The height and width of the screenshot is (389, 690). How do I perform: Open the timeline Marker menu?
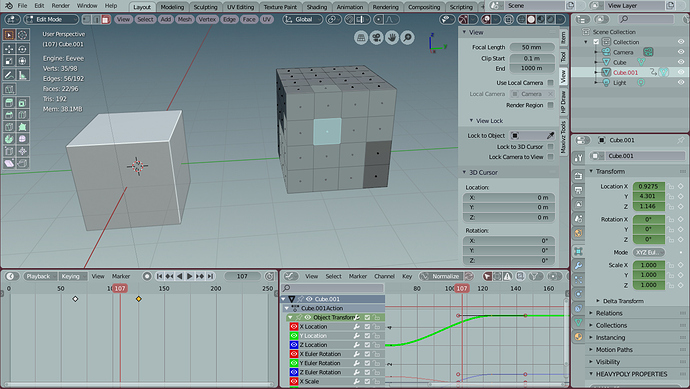tap(121, 276)
